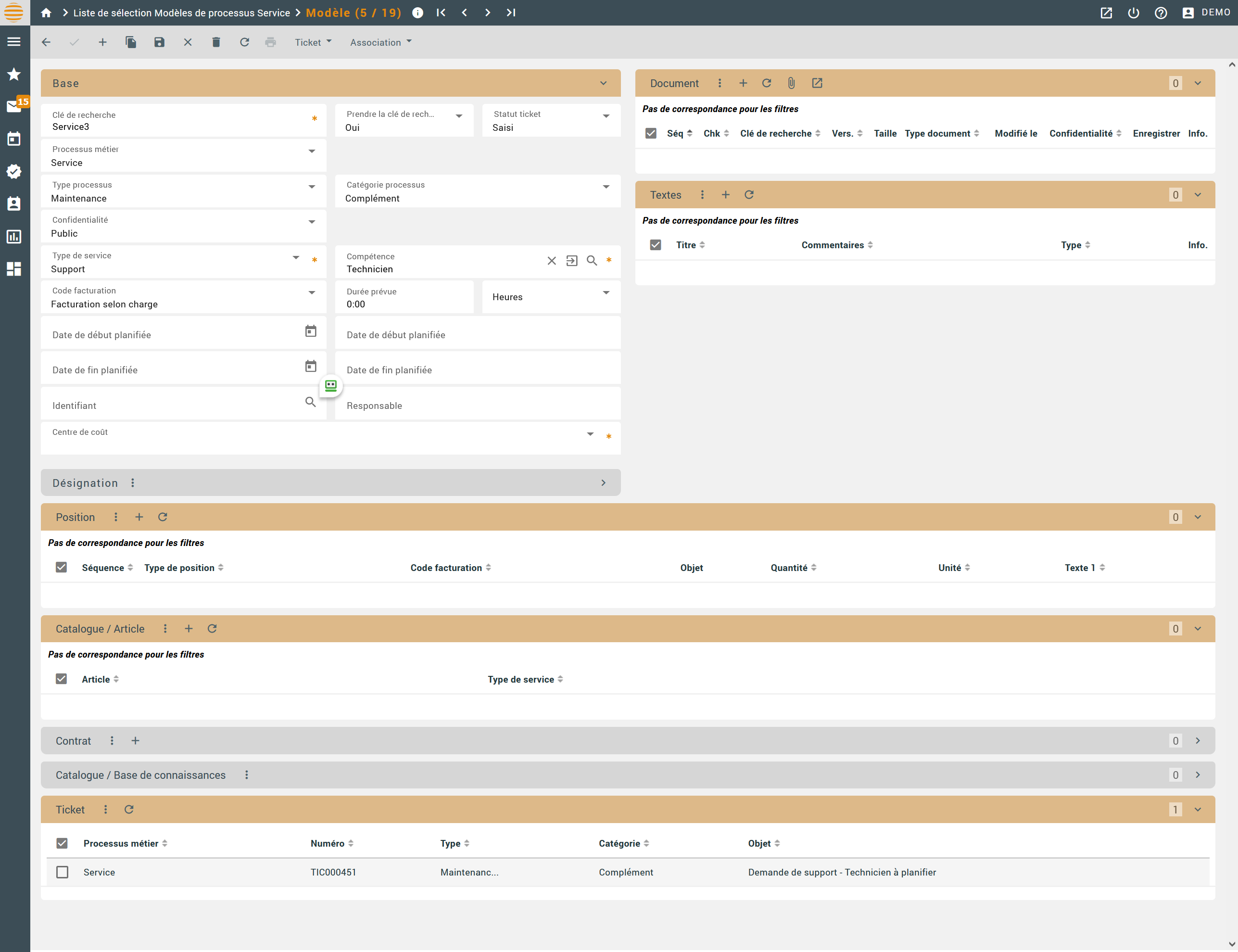This screenshot has height=952, width=1238.
Task: Open Position section options menu
Action: [115, 517]
